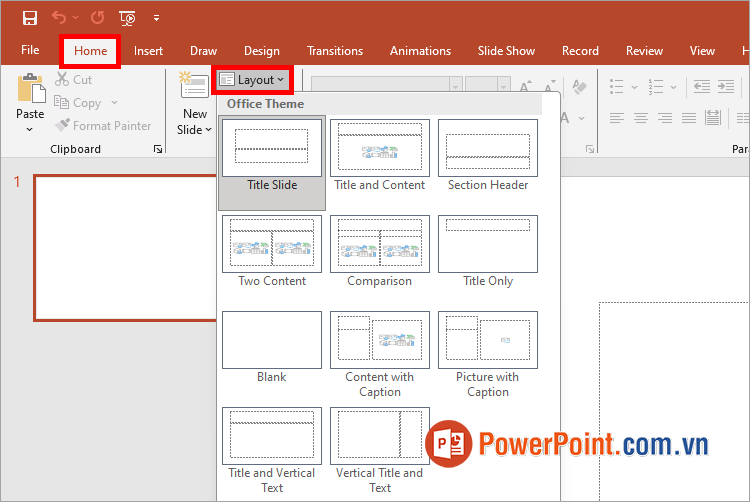Click the Copy button

[77, 102]
